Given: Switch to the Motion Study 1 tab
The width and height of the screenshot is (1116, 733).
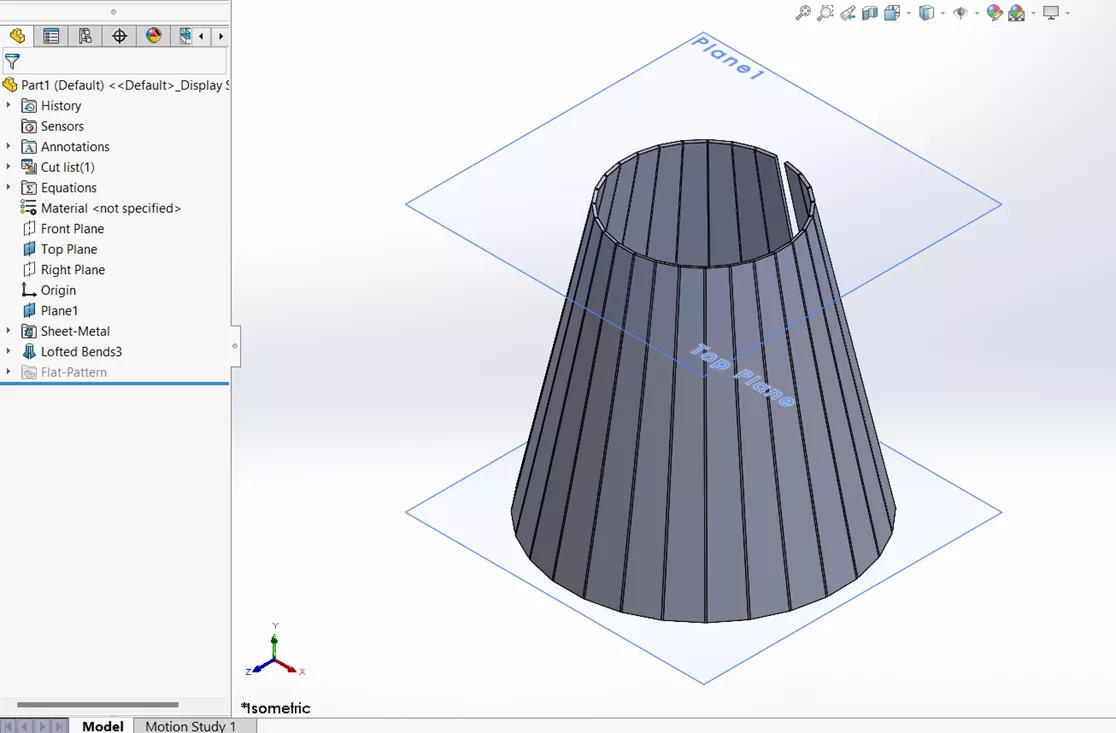Looking at the screenshot, I should pyautogui.click(x=190, y=726).
